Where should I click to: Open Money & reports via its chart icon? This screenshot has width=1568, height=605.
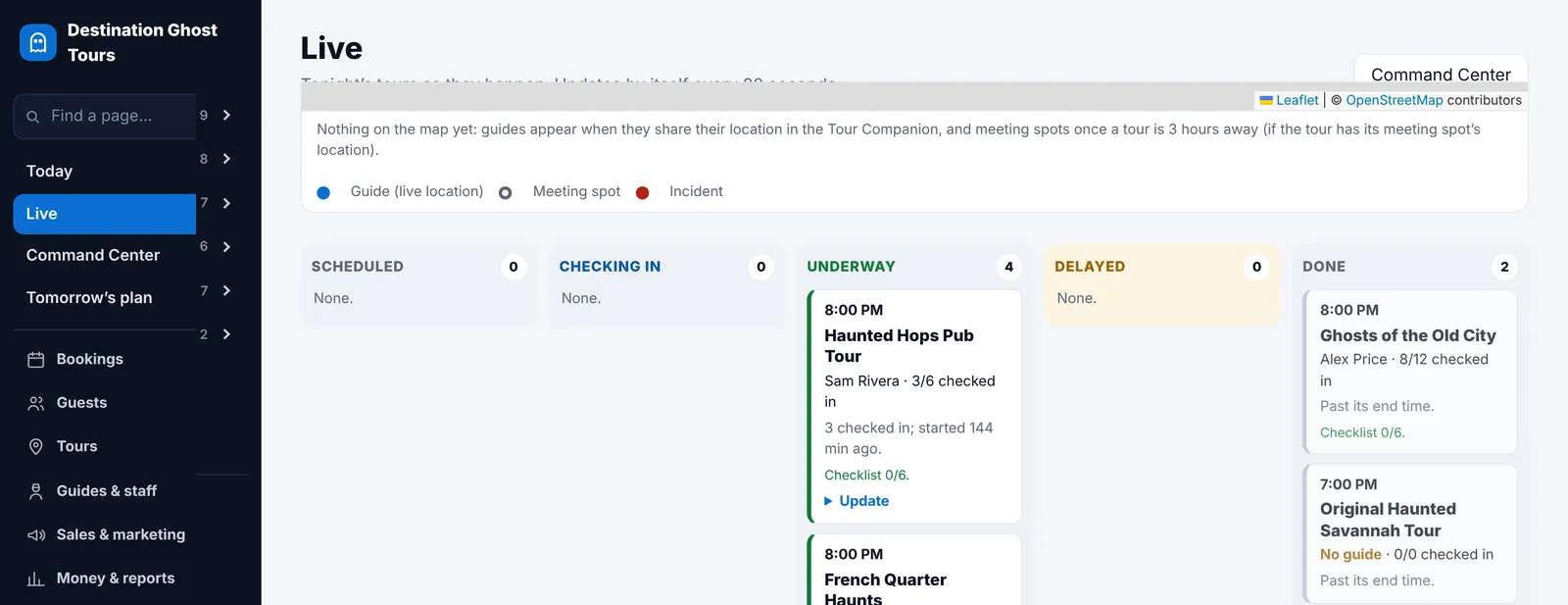(x=36, y=579)
